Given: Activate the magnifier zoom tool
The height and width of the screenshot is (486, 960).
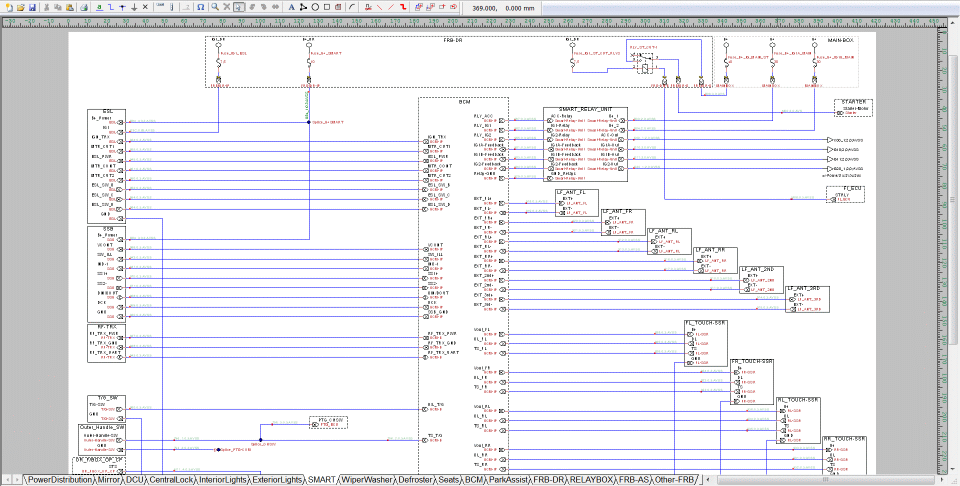Looking at the screenshot, I should tap(214, 7).
